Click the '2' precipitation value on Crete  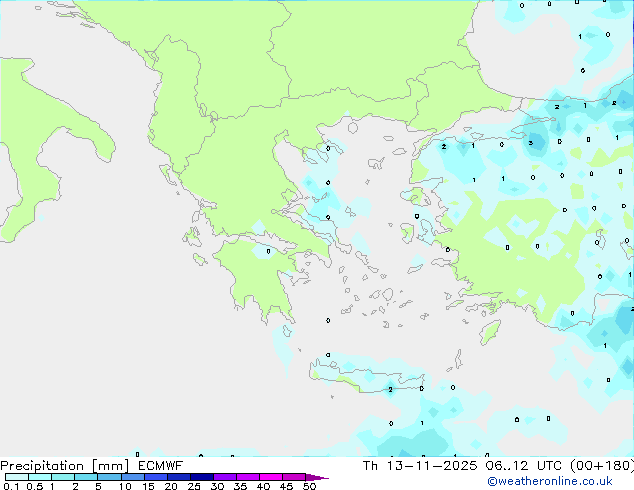click(390, 390)
